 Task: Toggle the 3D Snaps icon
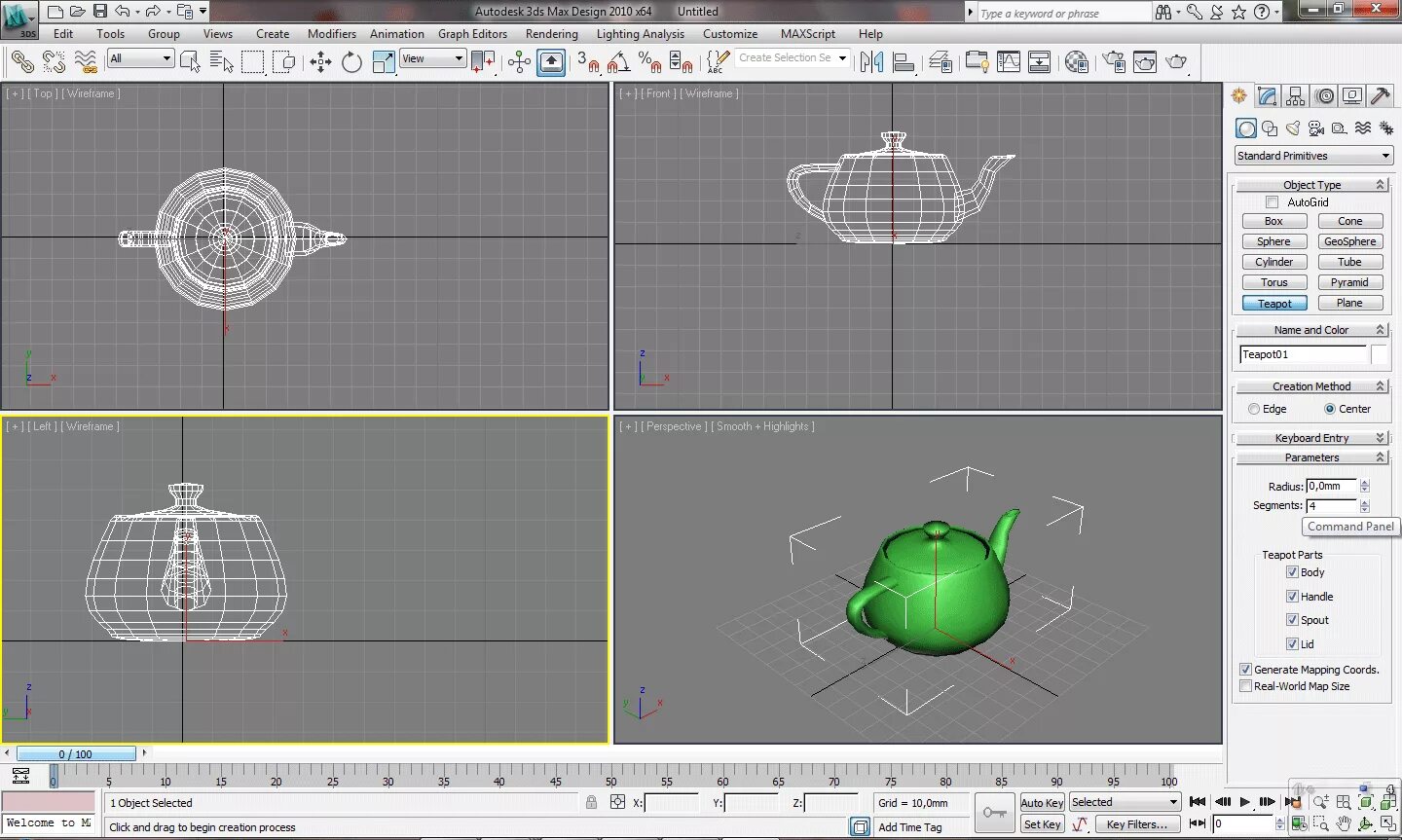pyautogui.click(x=588, y=62)
